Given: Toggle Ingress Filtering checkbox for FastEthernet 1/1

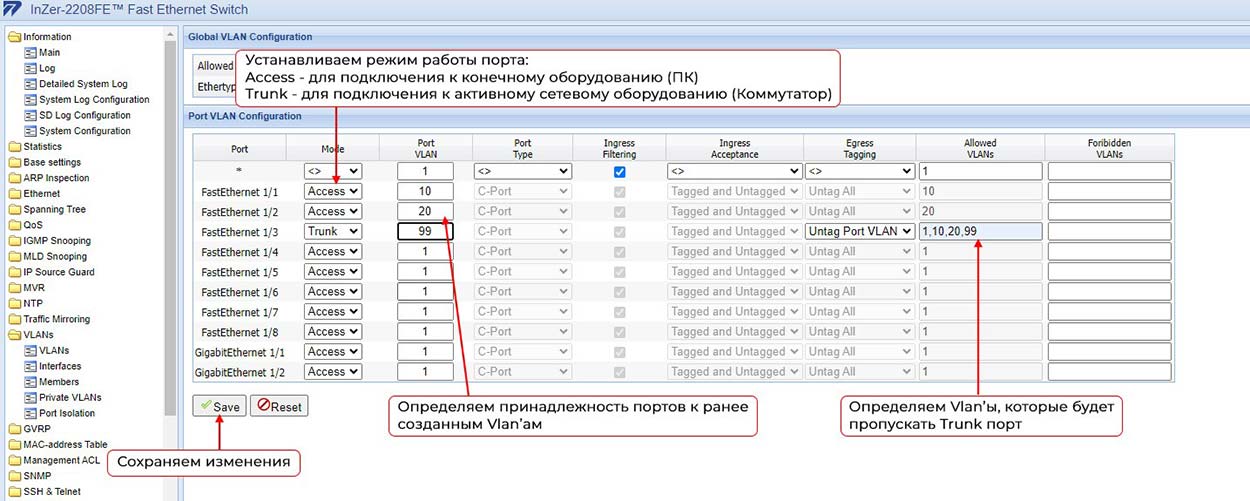Looking at the screenshot, I should coord(619,192).
